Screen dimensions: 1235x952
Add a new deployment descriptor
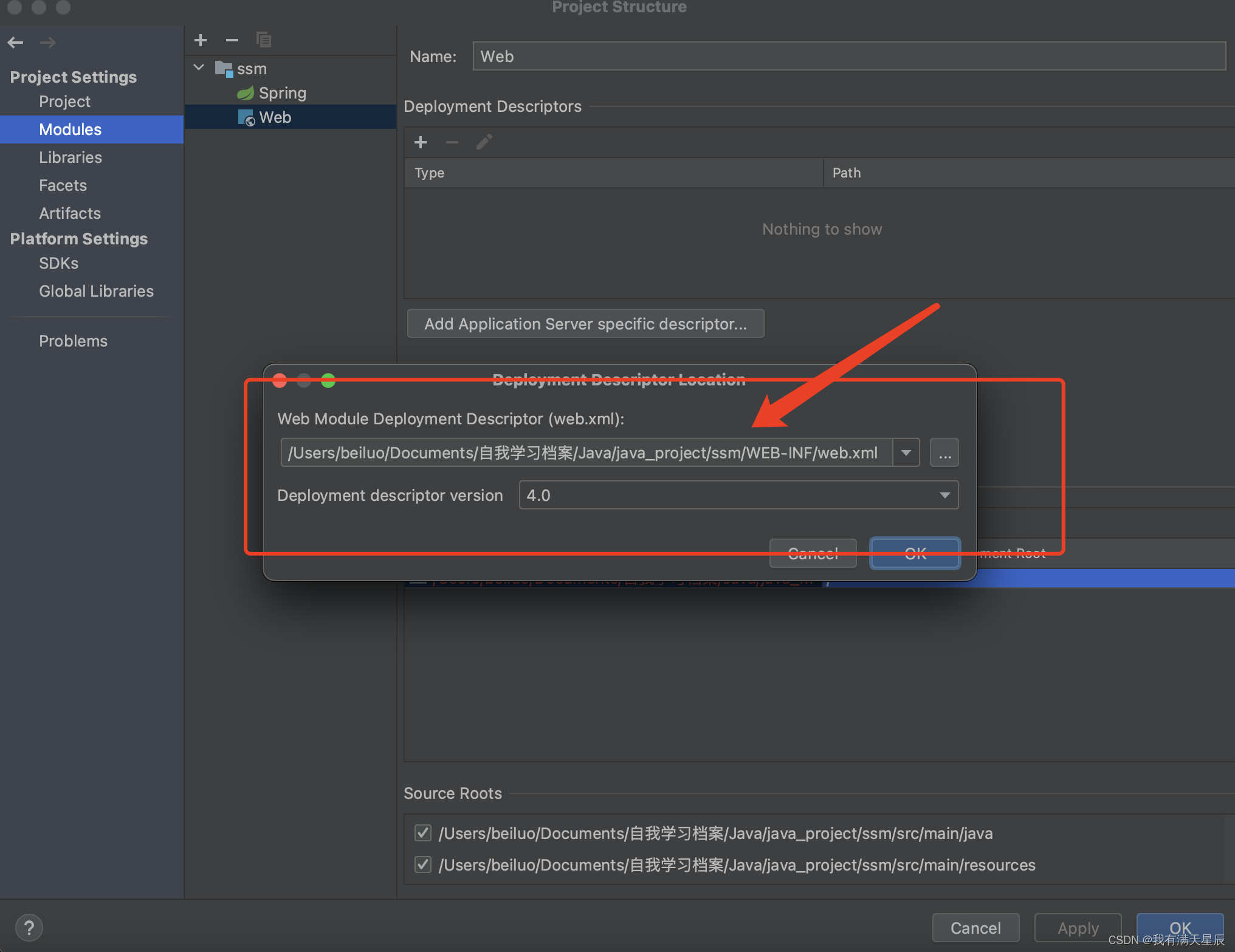(x=420, y=142)
